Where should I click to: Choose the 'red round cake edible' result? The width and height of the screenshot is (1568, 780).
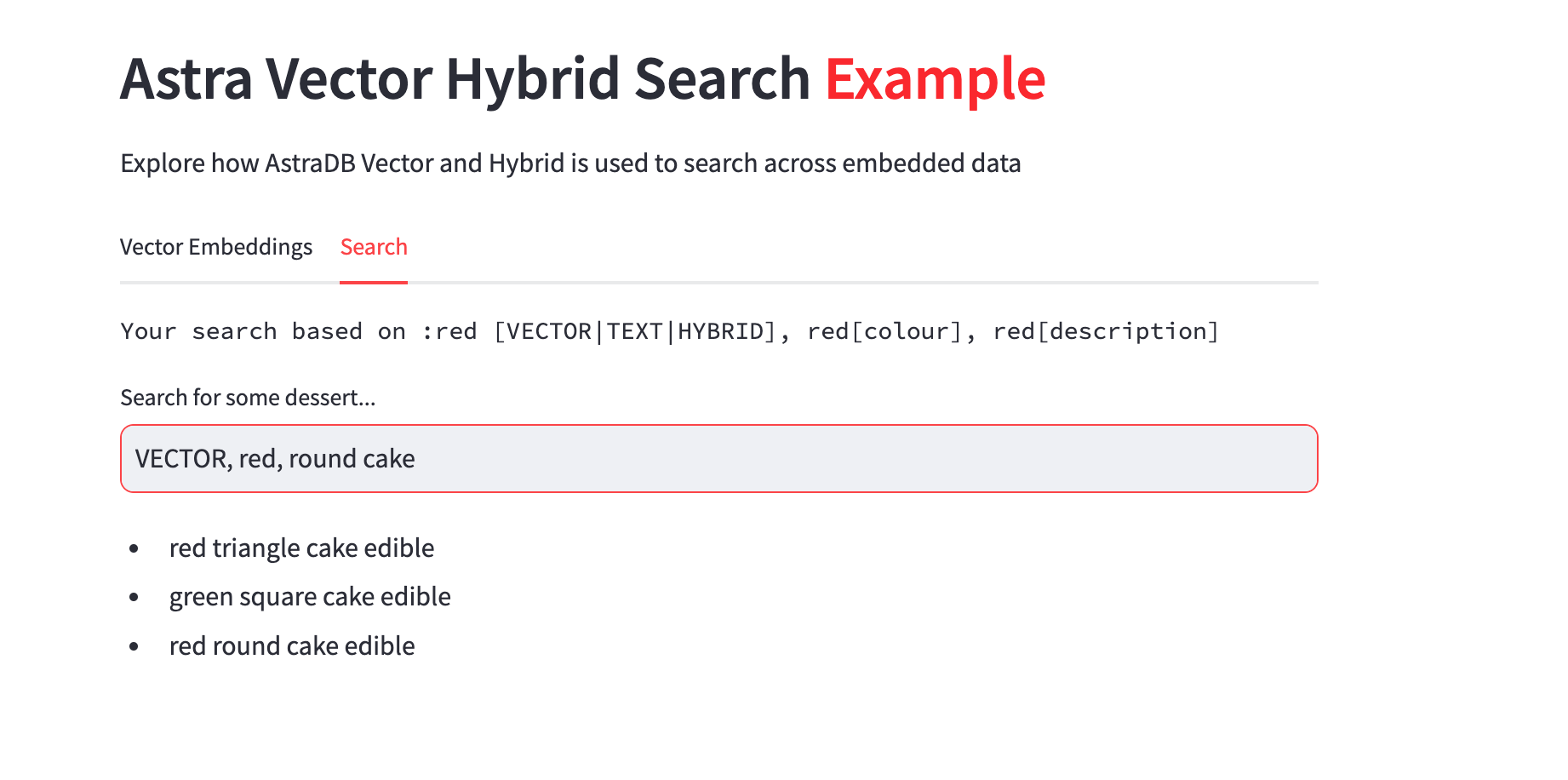pos(291,645)
